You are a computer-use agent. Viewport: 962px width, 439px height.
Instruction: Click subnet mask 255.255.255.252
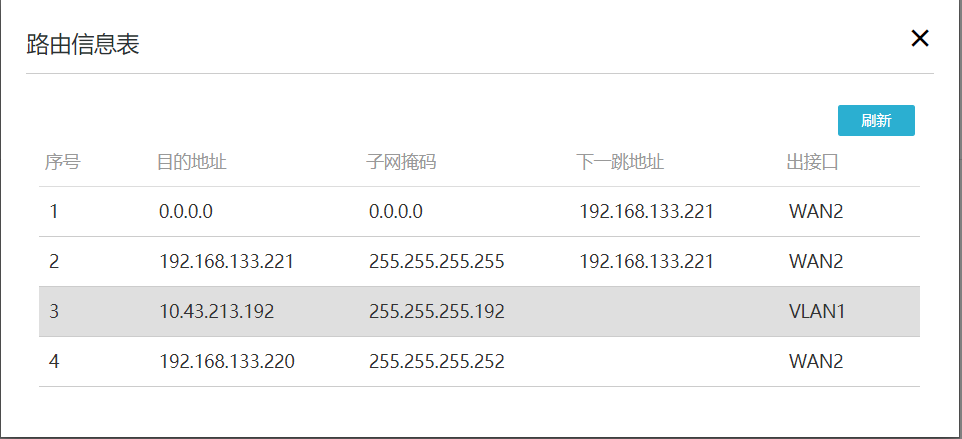point(436,362)
